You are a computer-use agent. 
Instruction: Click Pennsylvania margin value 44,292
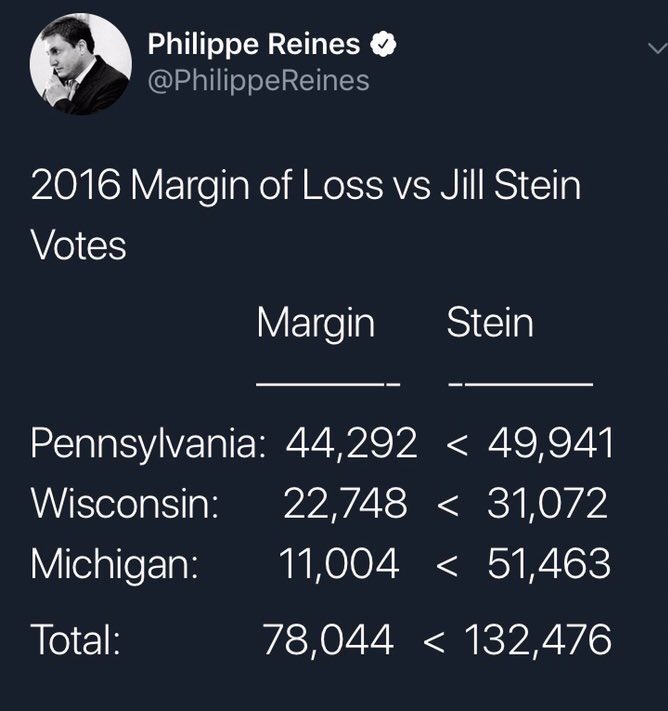coord(350,444)
